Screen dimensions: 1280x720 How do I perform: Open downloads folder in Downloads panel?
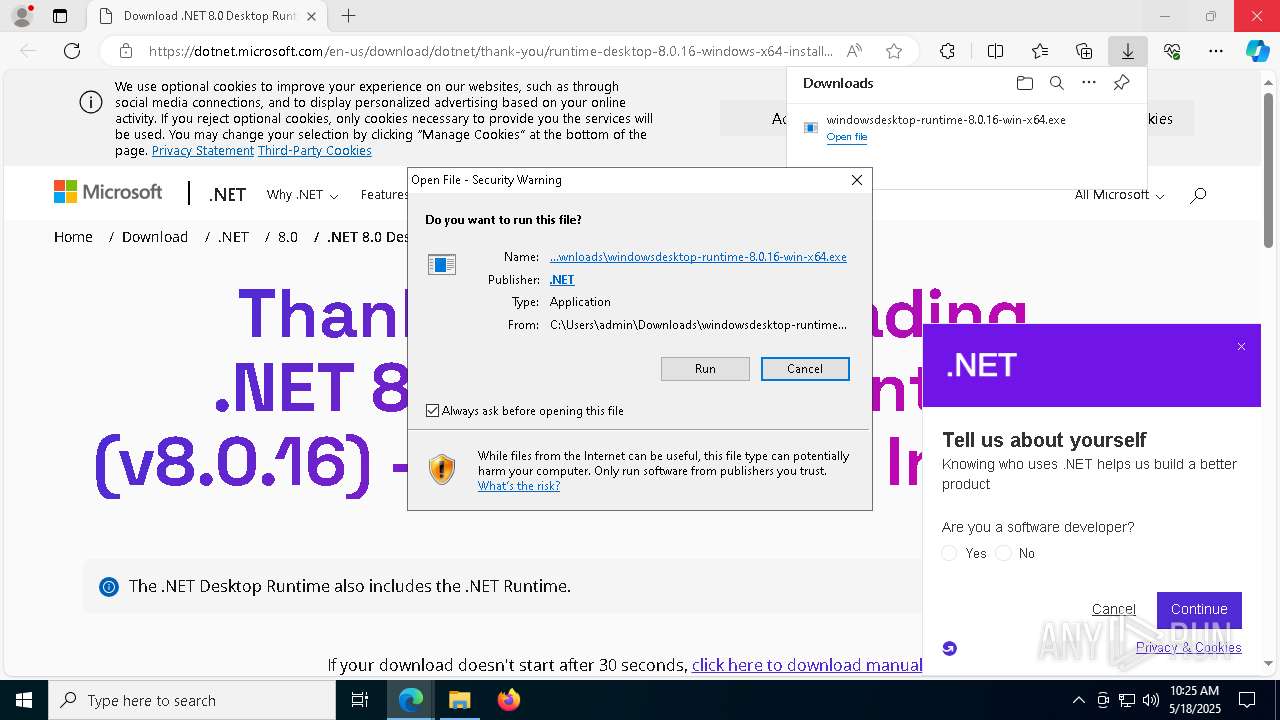(1024, 83)
